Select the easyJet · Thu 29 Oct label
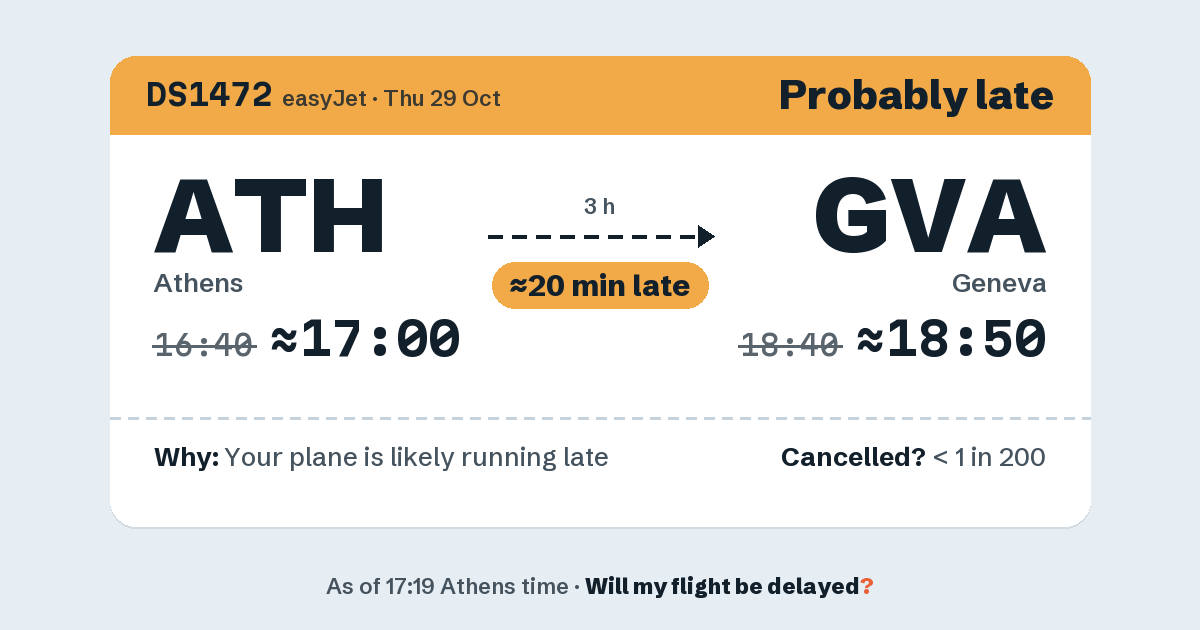 [x=392, y=98]
